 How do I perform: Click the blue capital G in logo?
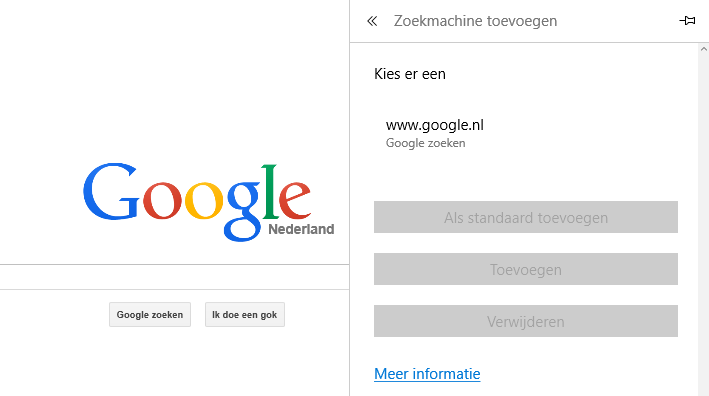pyautogui.click(x=111, y=192)
